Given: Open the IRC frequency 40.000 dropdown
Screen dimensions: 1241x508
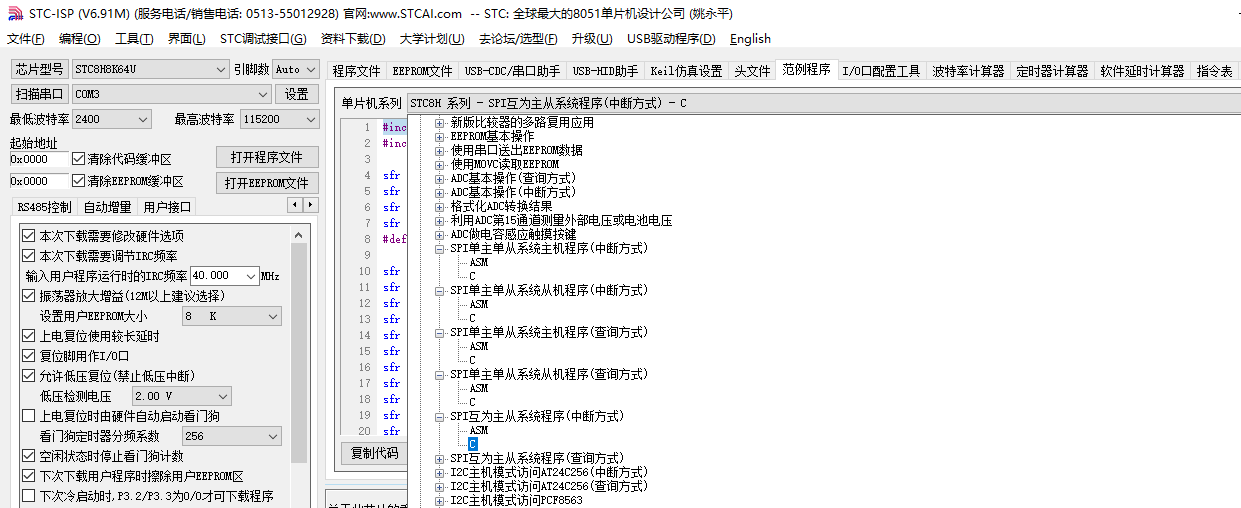Looking at the screenshot, I should click(x=225, y=275).
